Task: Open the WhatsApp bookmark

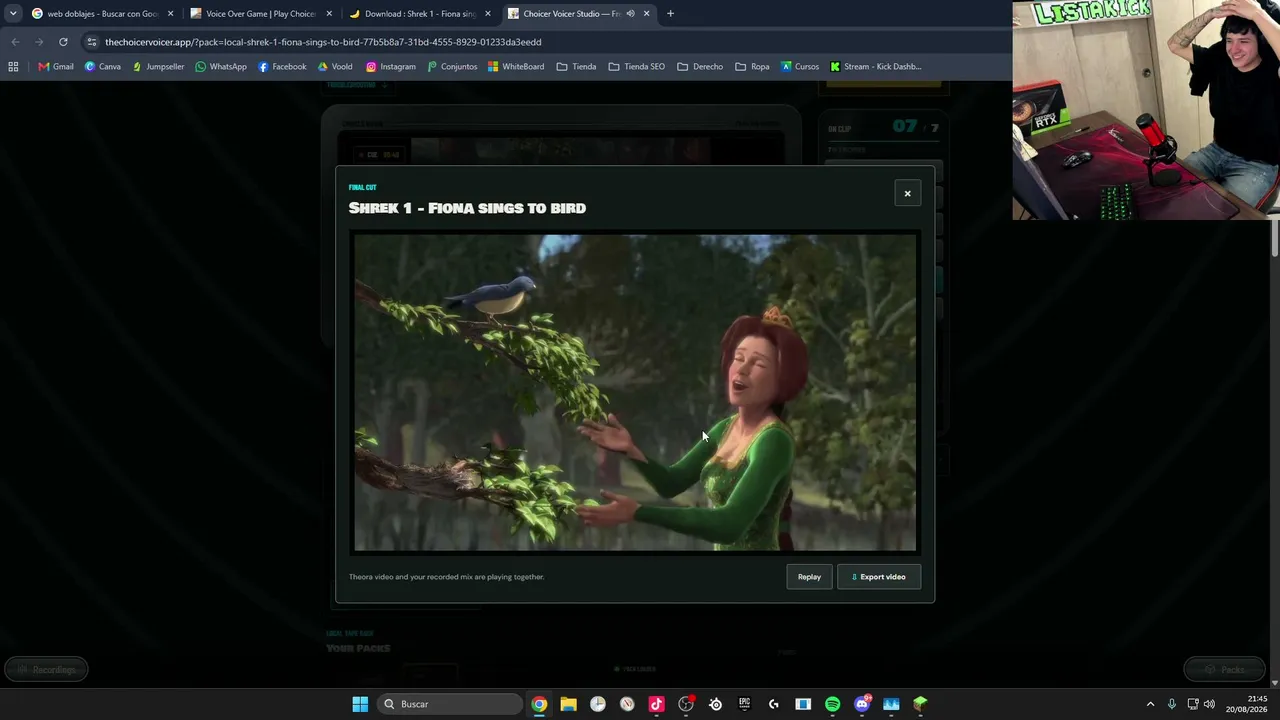Action: 221,67
